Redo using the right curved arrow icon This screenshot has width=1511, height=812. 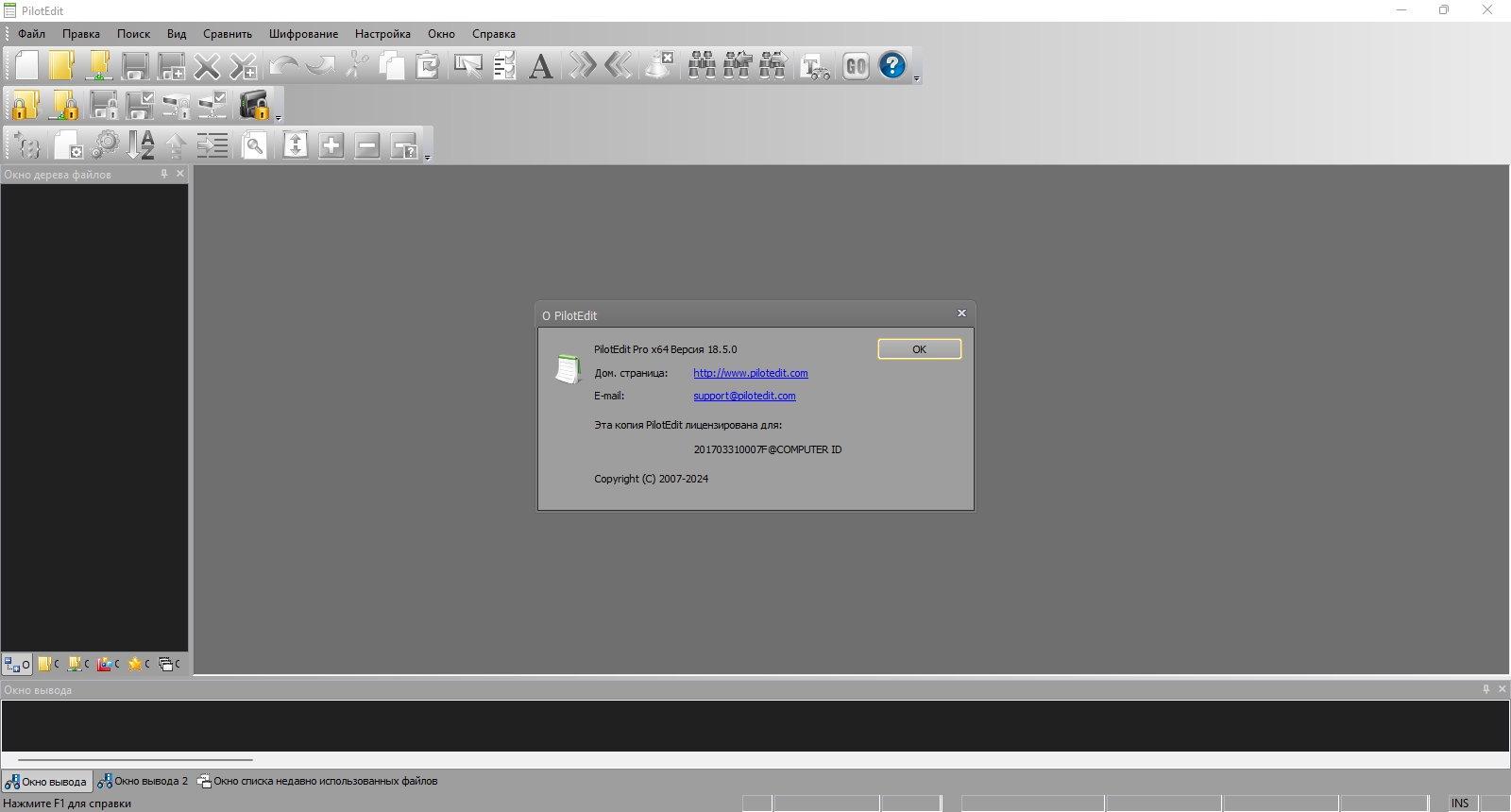point(319,65)
